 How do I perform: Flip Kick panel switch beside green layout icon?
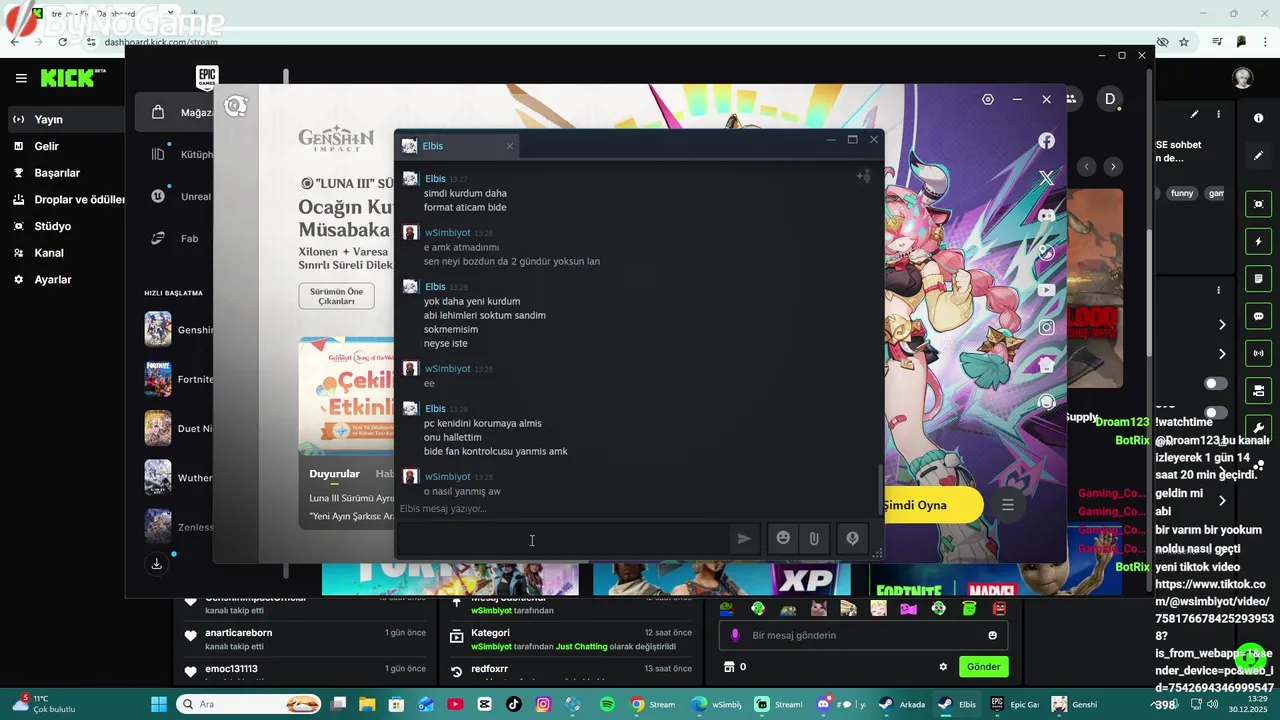(x=1216, y=383)
